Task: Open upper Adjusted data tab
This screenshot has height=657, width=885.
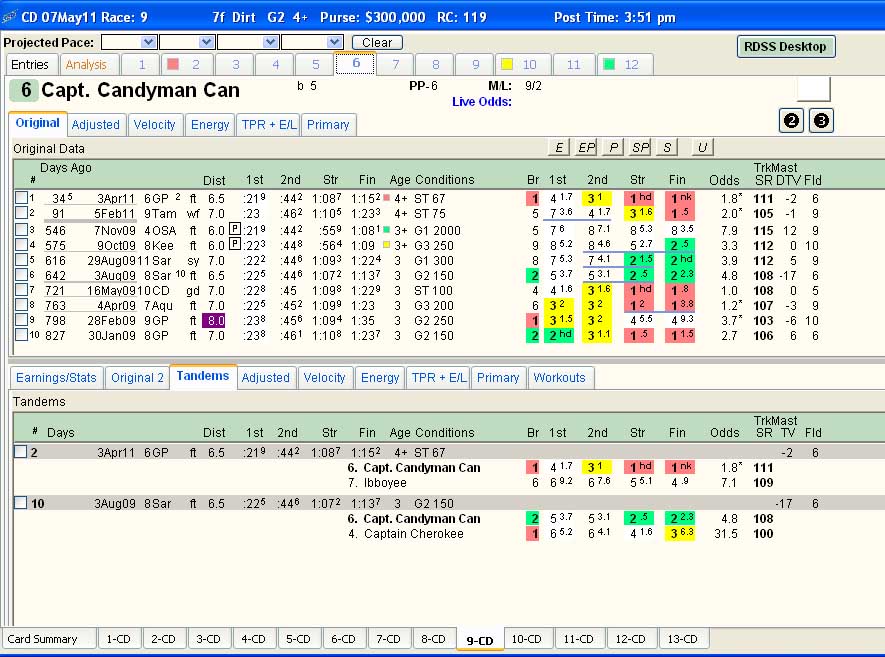Action: click(96, 125)
